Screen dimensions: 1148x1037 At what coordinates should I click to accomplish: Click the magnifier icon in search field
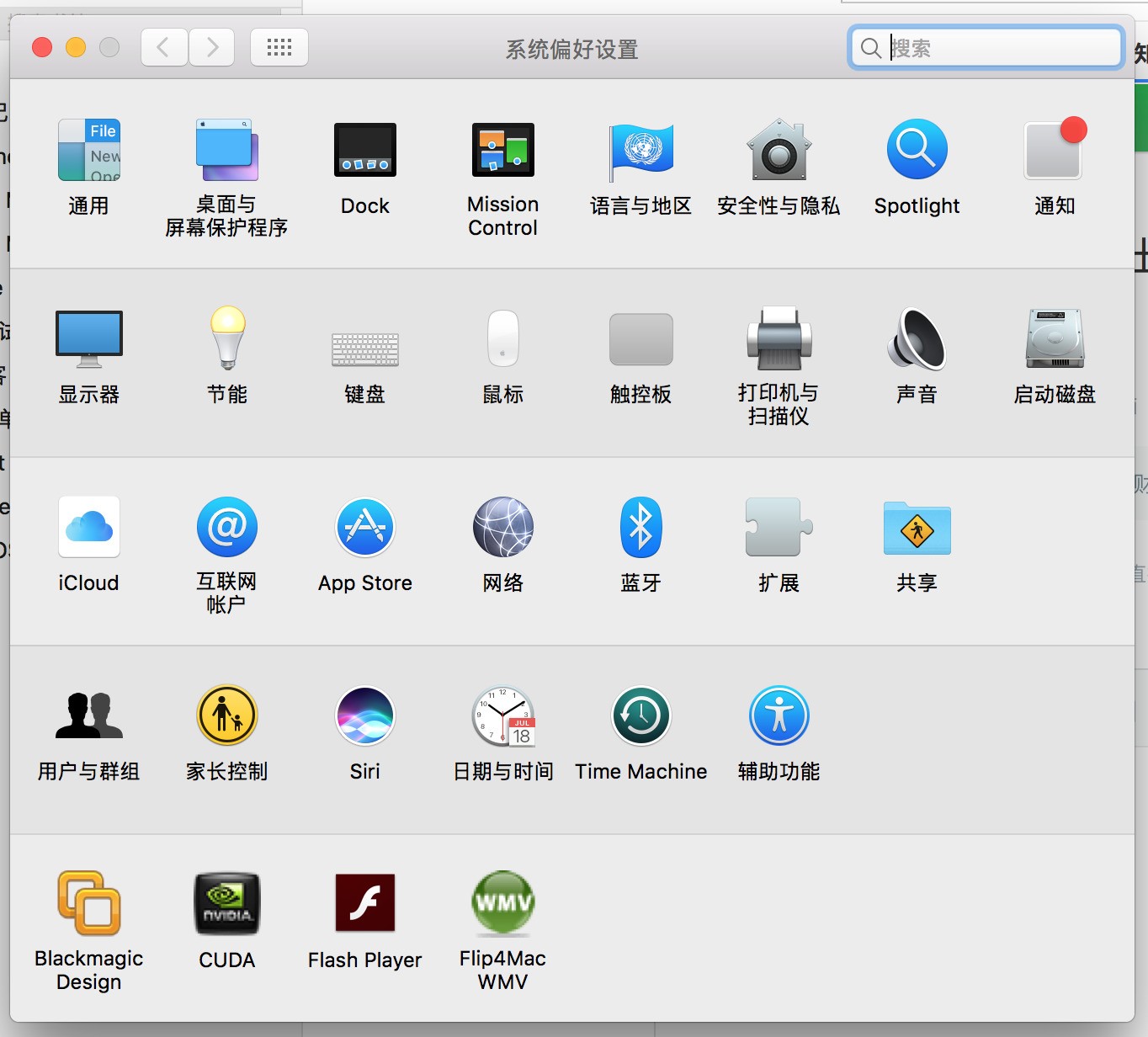click(871, 48)
